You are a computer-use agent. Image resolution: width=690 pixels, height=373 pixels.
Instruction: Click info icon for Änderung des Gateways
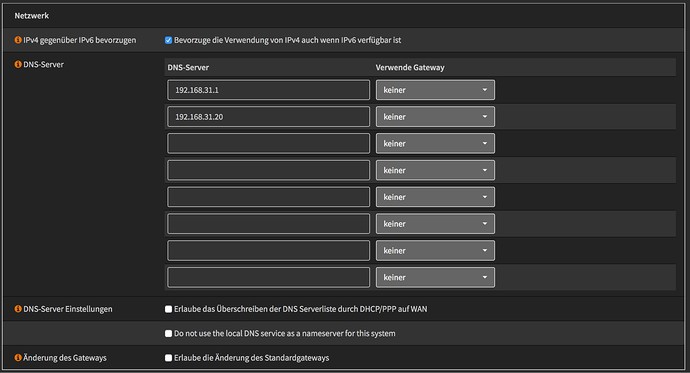click(x=18, y=358)
